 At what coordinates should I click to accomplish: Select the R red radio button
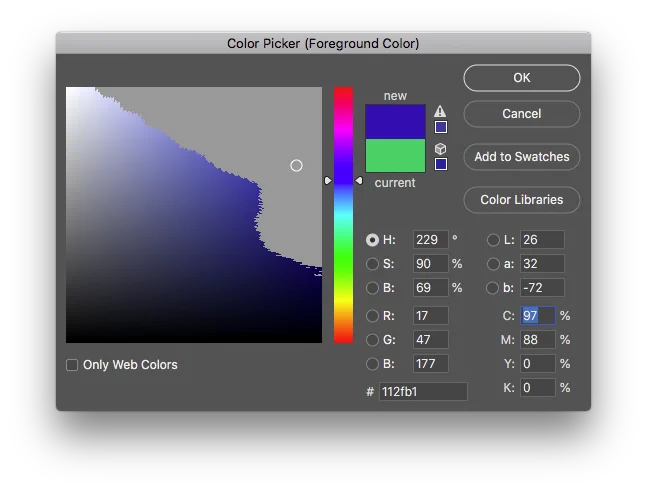(x=372, y=316)
